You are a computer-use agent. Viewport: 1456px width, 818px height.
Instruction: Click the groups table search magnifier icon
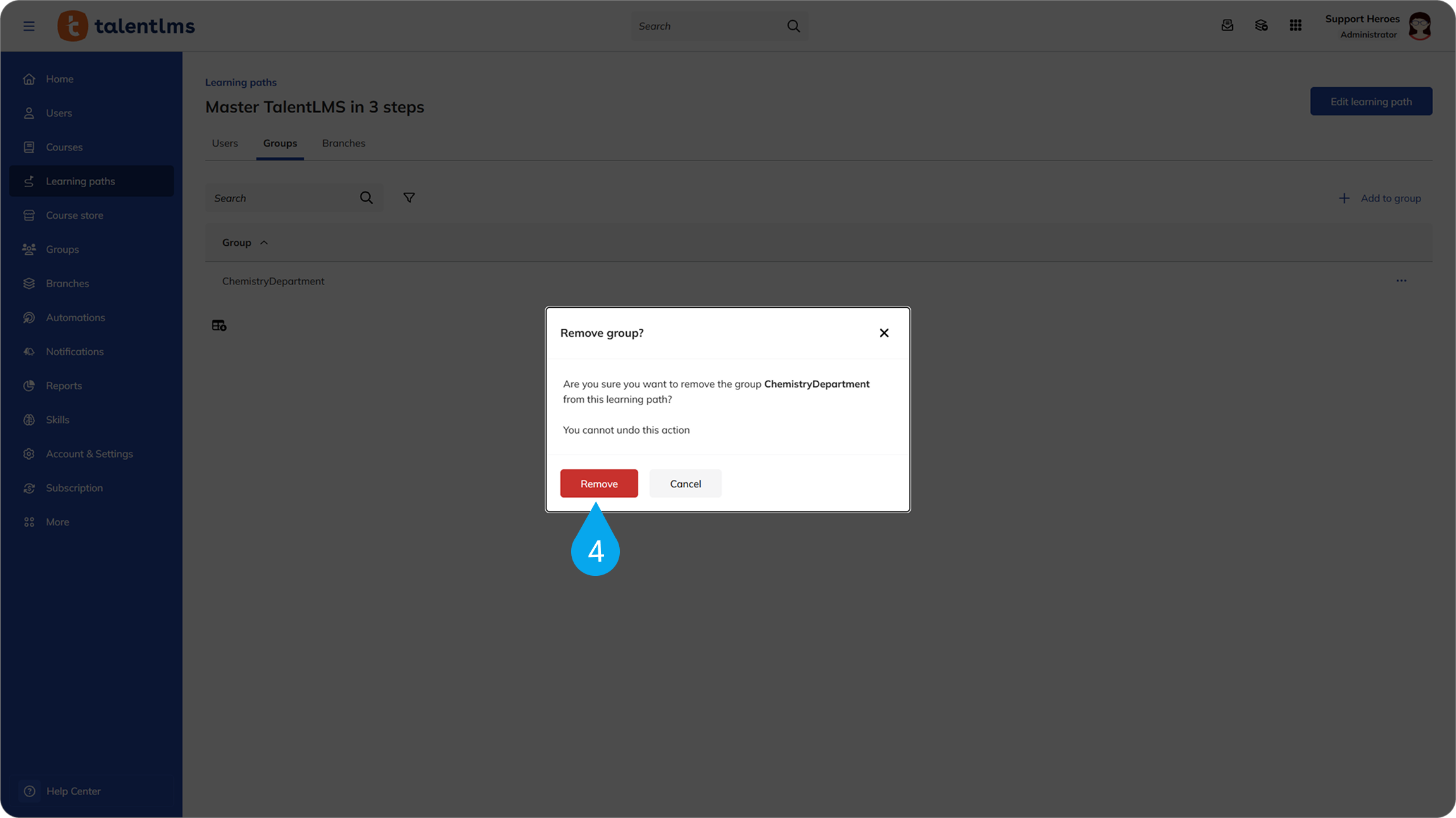(366, 198)
